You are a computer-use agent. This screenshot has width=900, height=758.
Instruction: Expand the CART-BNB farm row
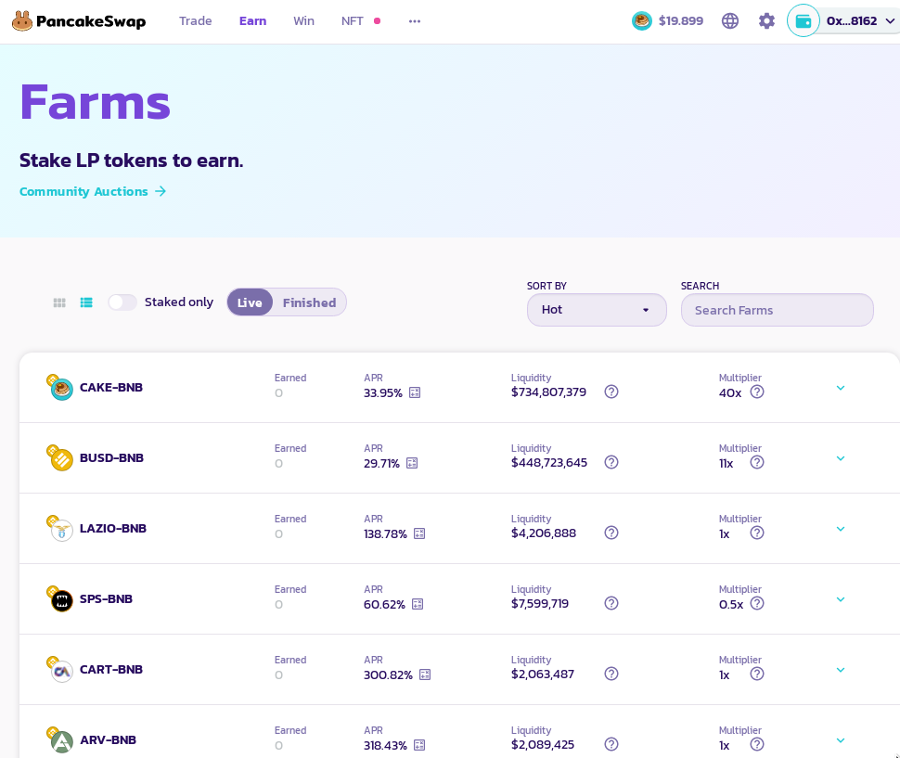(840, 670)
